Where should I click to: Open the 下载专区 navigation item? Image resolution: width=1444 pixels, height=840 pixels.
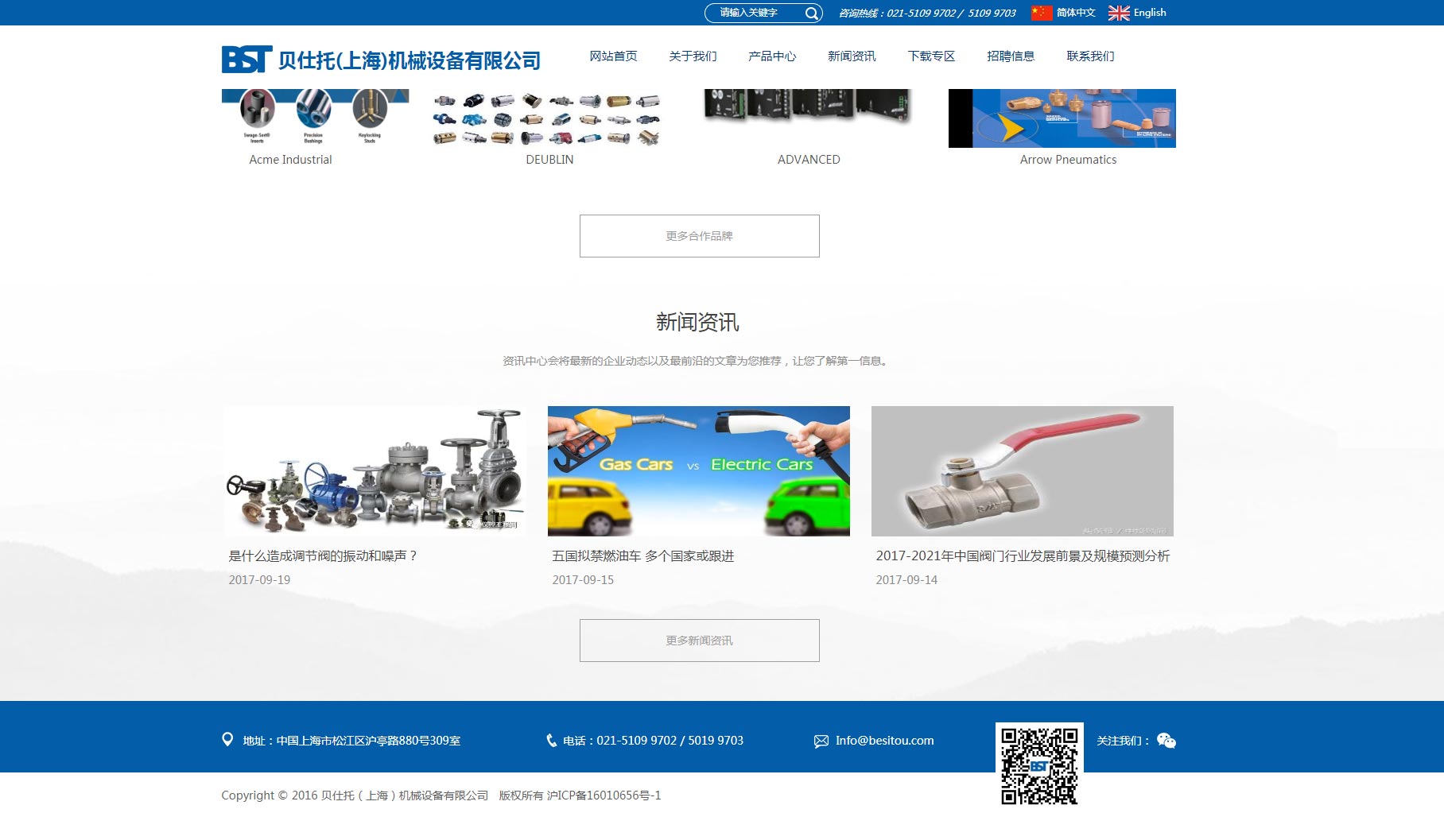click(x=930, y=56)
